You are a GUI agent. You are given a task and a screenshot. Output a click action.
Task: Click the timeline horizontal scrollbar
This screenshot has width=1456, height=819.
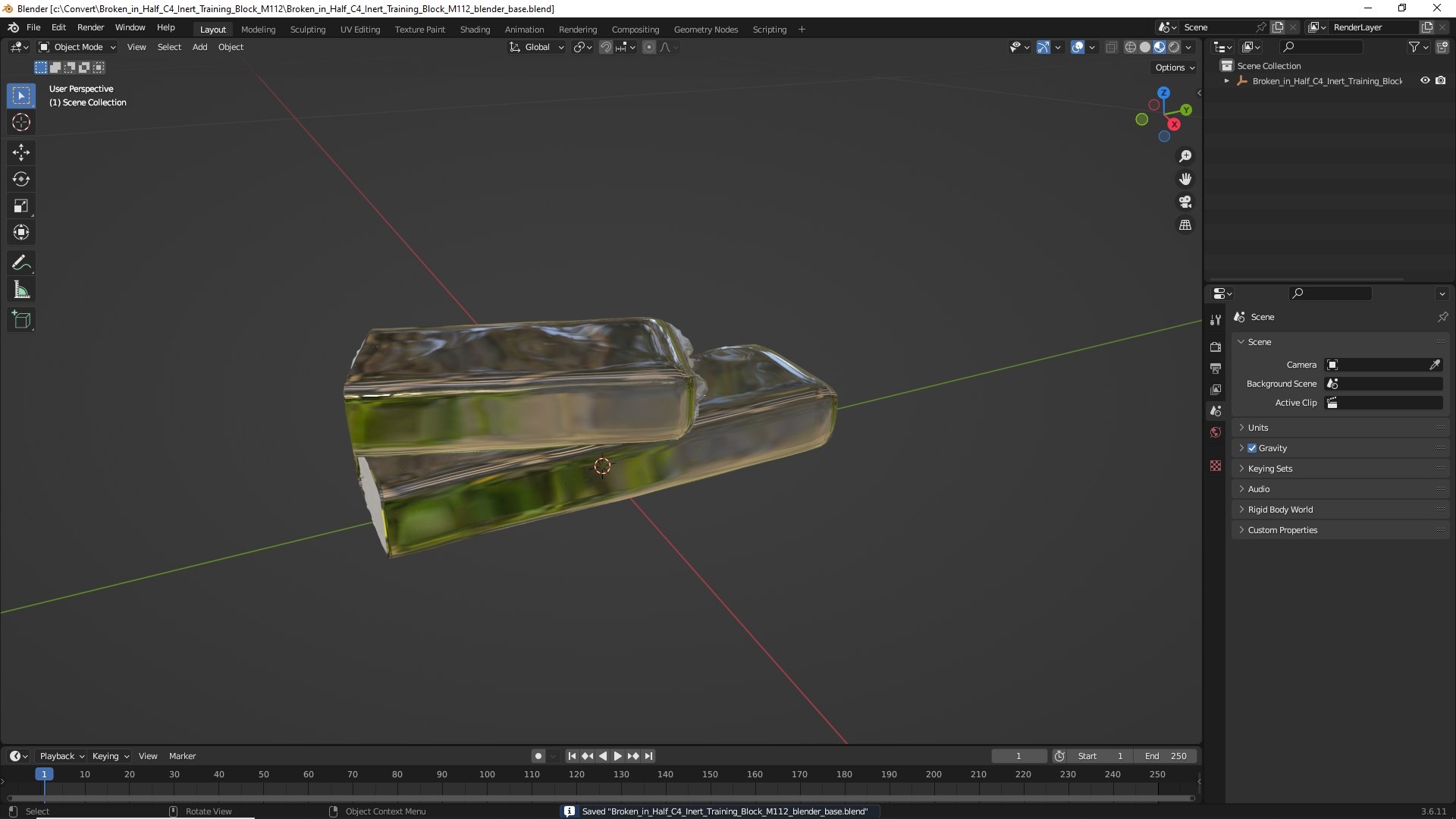point(601,798)
